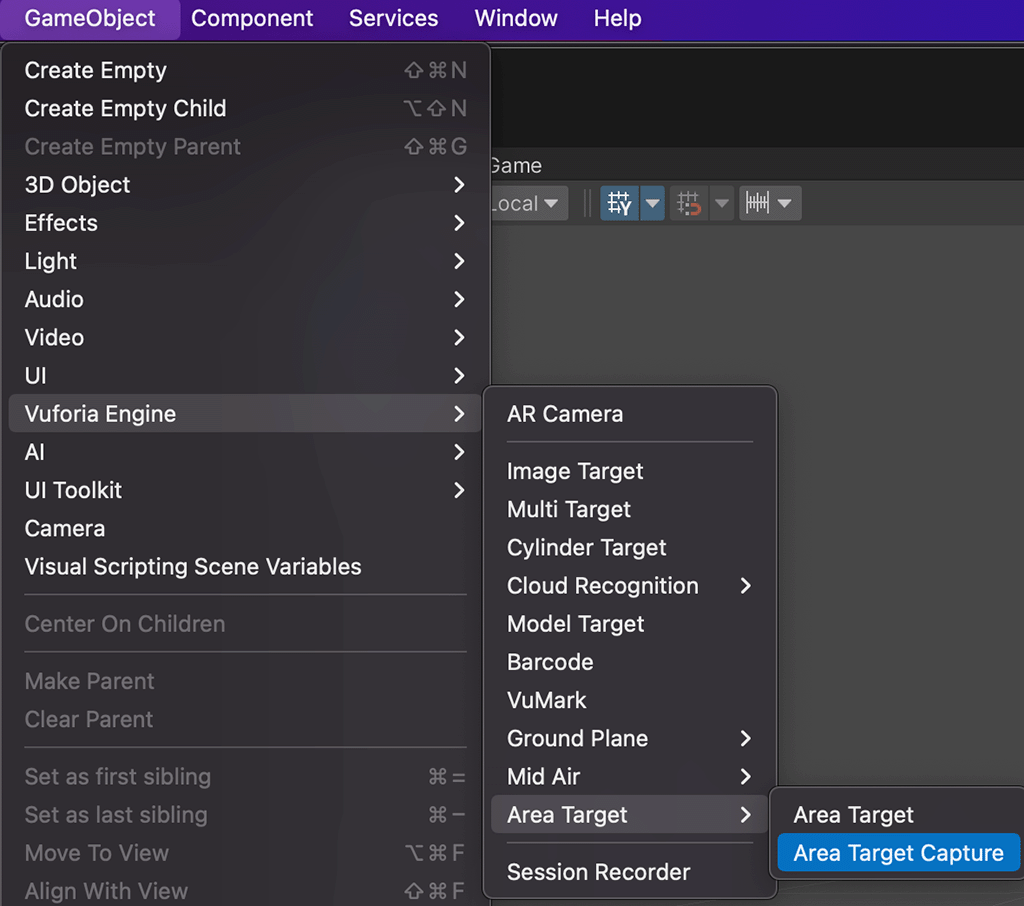
Task: Expand the AI submenu
Action: tap(245, 452)
